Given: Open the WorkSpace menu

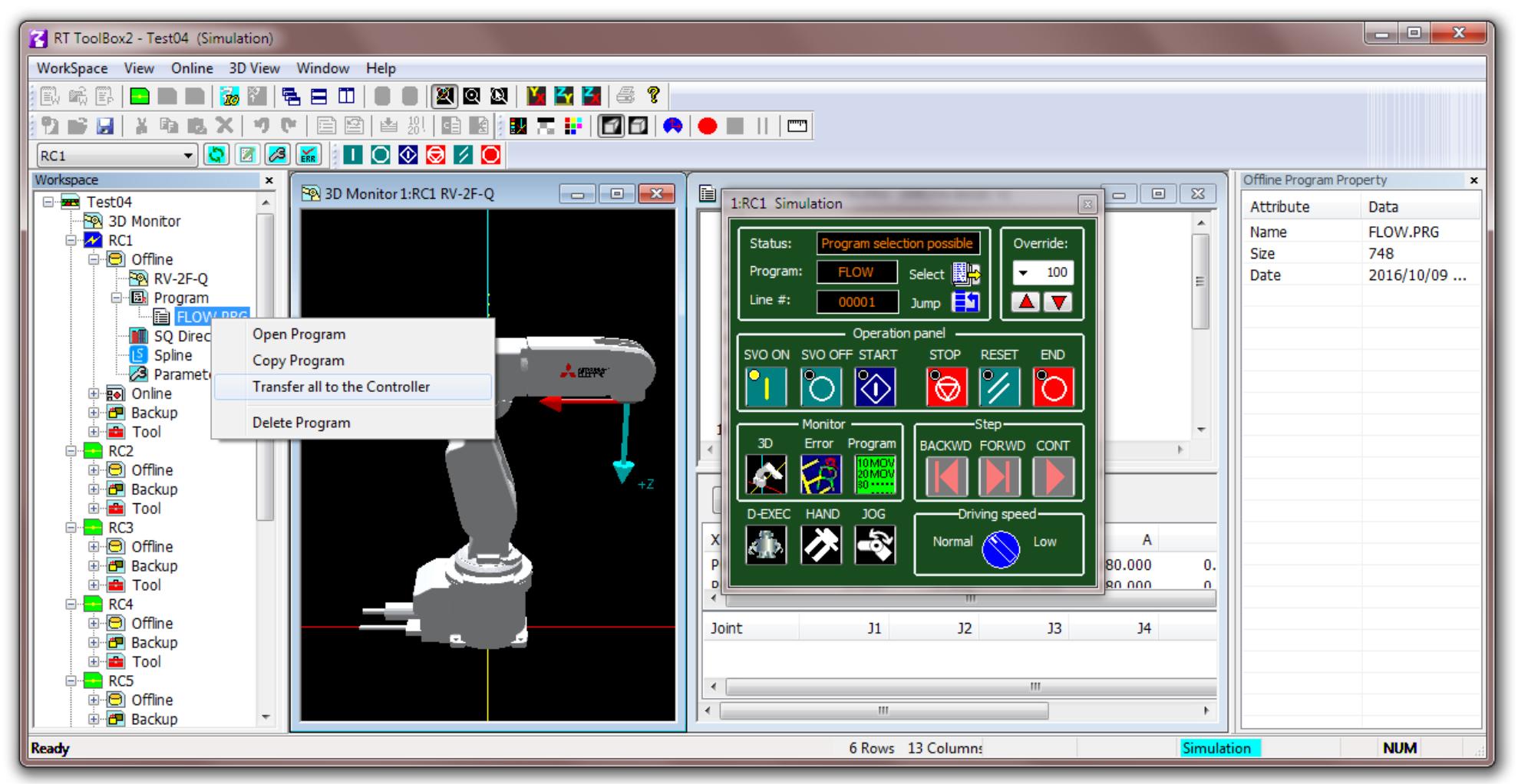Looking at the screenshot, I should click(72, 68).
